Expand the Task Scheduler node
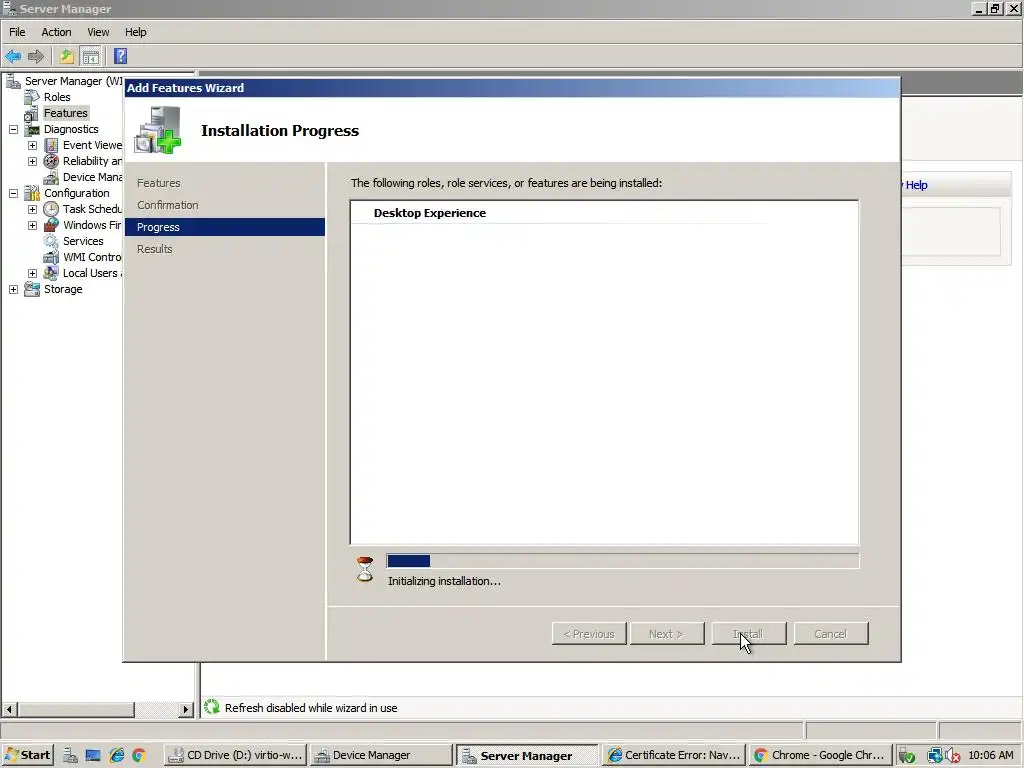 (32, 209)
